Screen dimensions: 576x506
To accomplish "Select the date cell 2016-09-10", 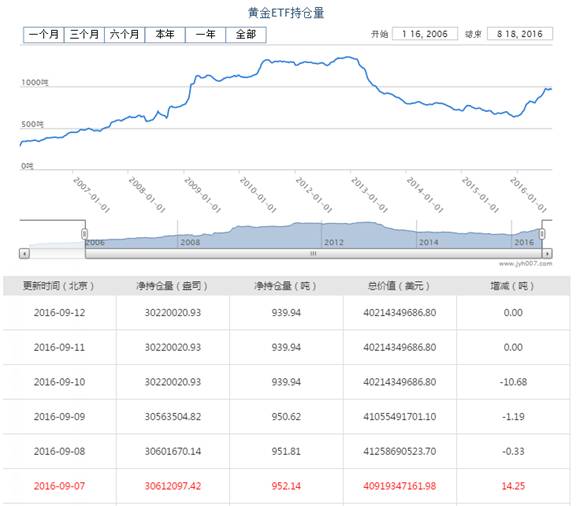I will coord(60,382).
